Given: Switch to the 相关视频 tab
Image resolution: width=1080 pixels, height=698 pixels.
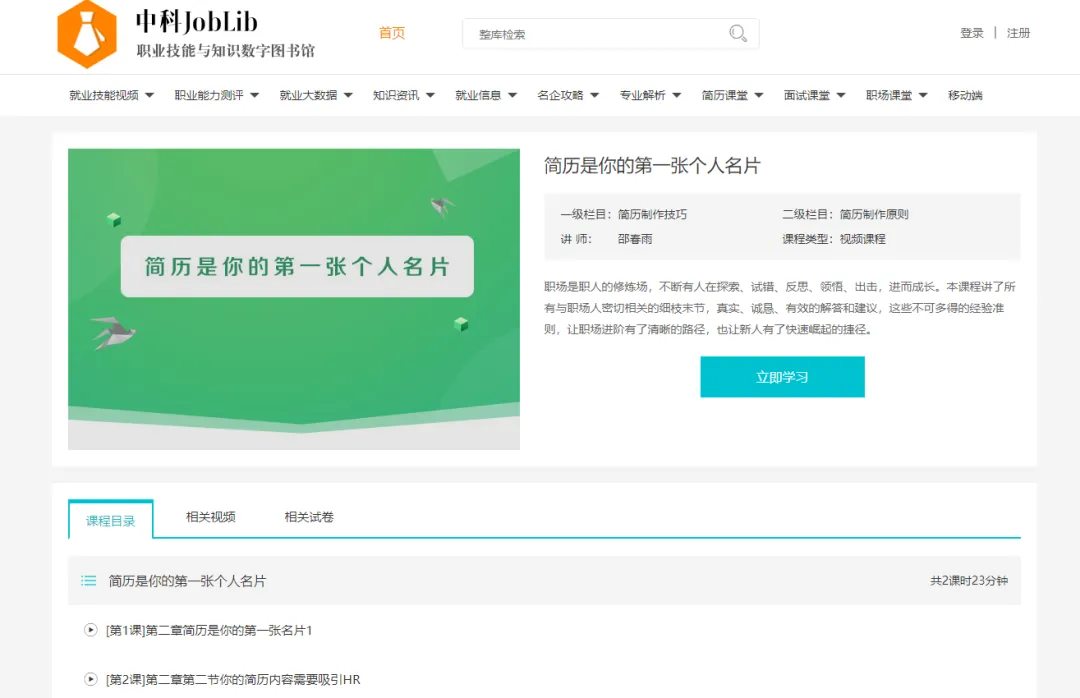Looking at the screenshot, I should click(211, 517).
